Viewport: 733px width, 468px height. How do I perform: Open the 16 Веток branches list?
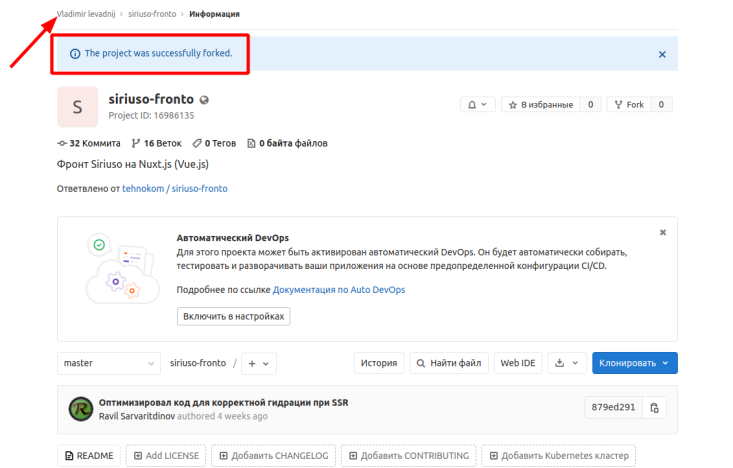pyautogui.click(x=157, y=144)
